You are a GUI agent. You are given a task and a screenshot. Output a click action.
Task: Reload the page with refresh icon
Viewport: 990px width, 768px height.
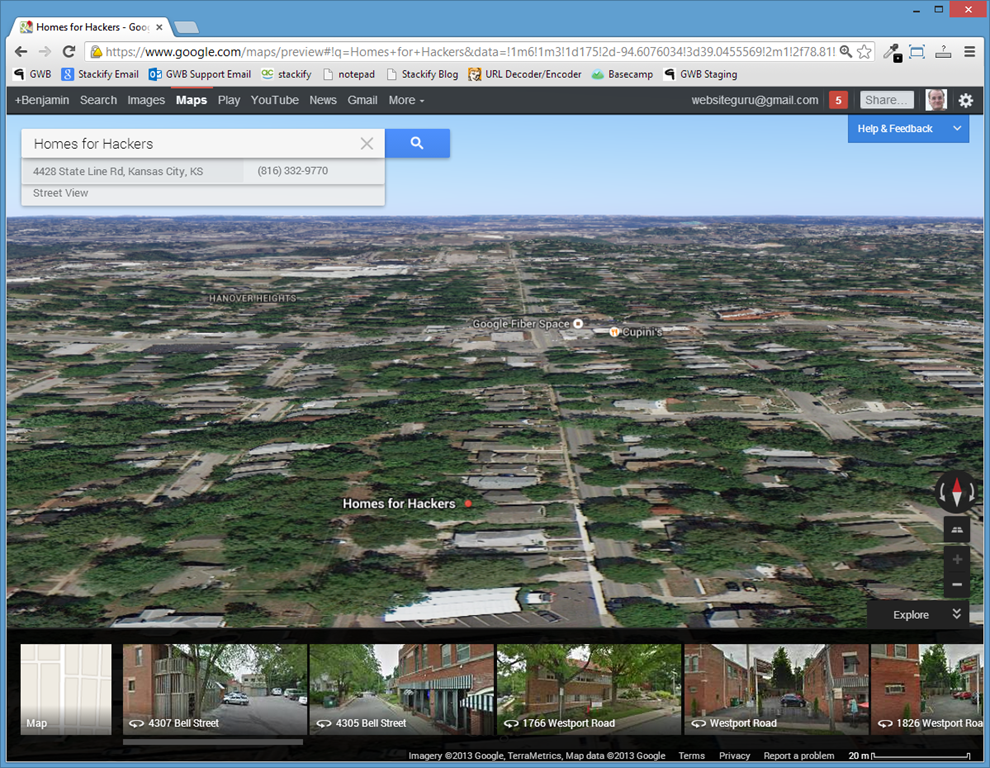point(69,52)
